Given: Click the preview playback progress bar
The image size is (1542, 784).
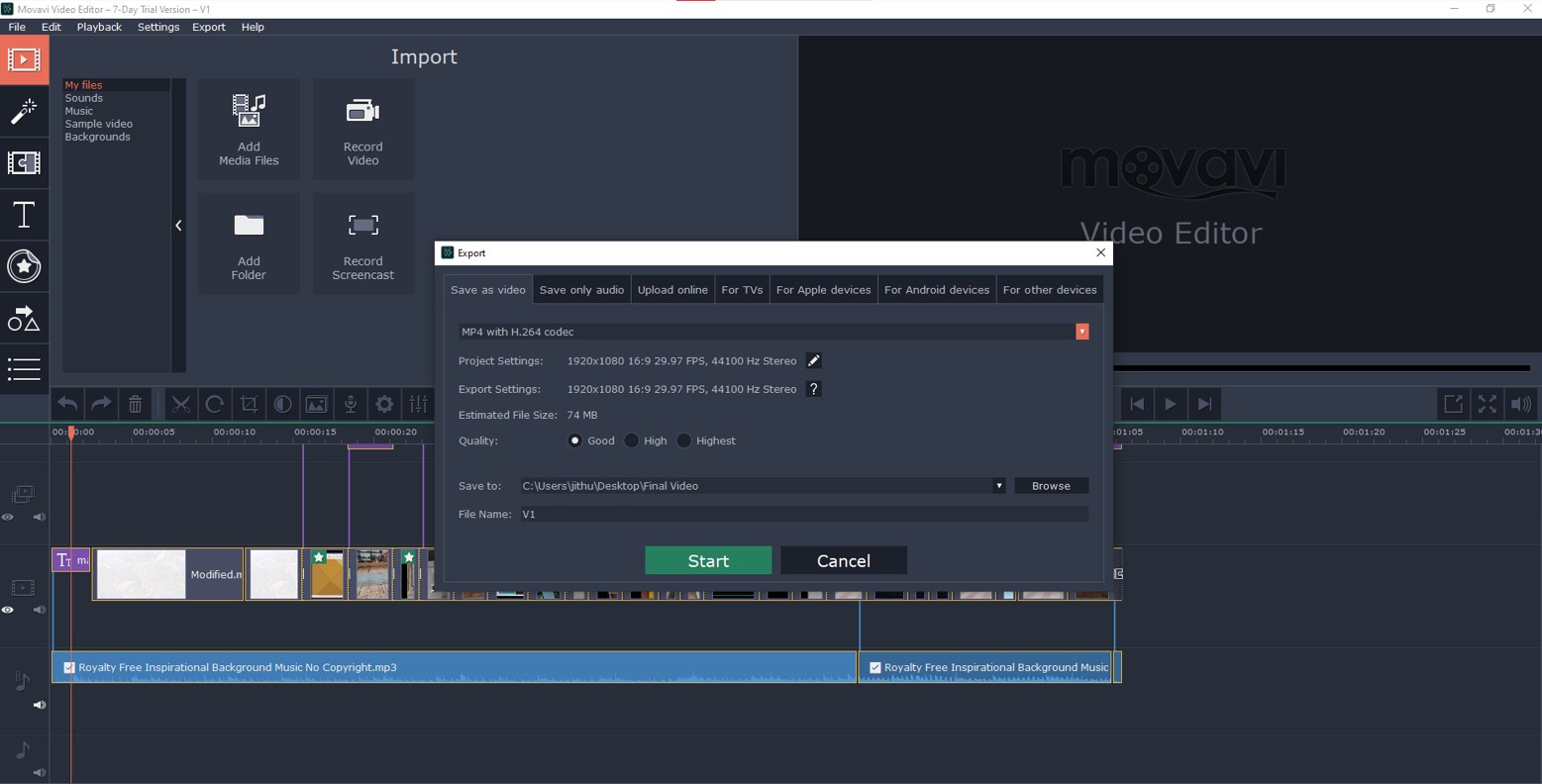Looking at the screenshot, I should (x=1323, y=368).
